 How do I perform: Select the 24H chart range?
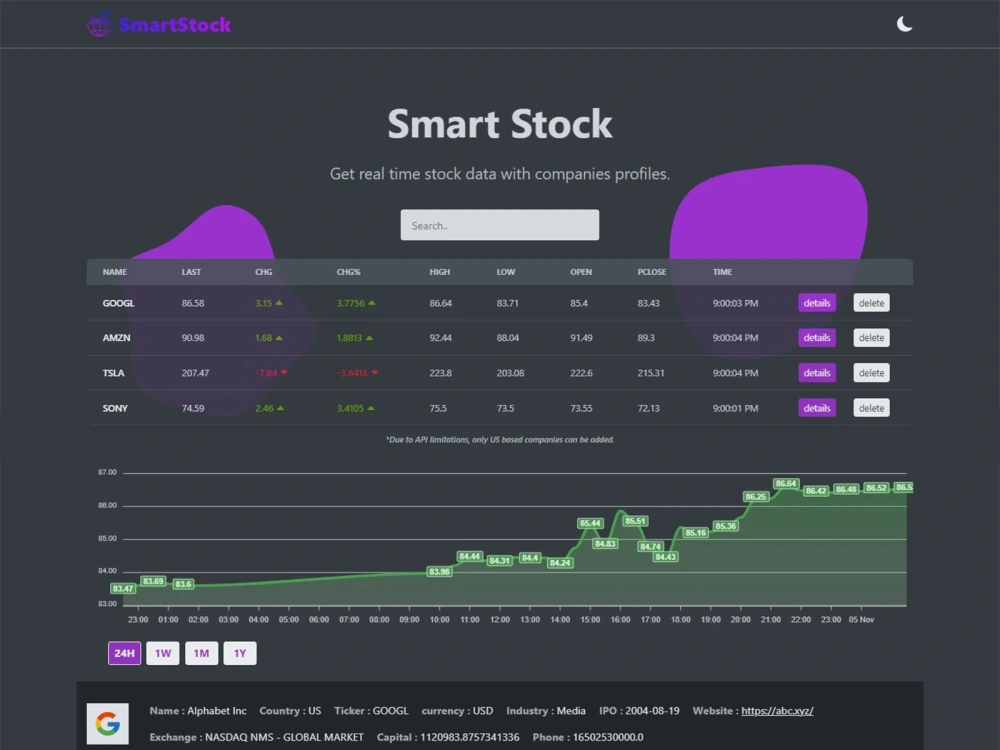124,653
